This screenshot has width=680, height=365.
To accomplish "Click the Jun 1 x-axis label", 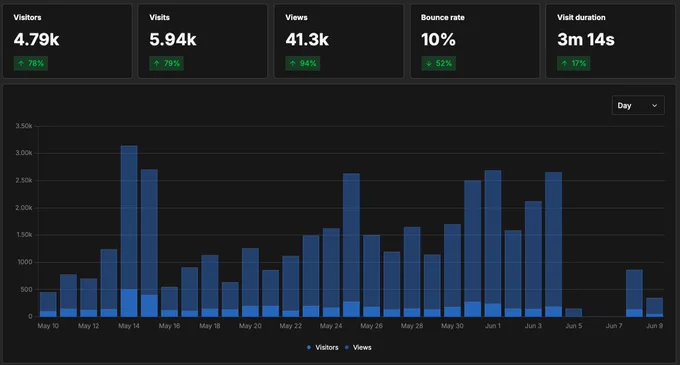I will click(493, 326).
